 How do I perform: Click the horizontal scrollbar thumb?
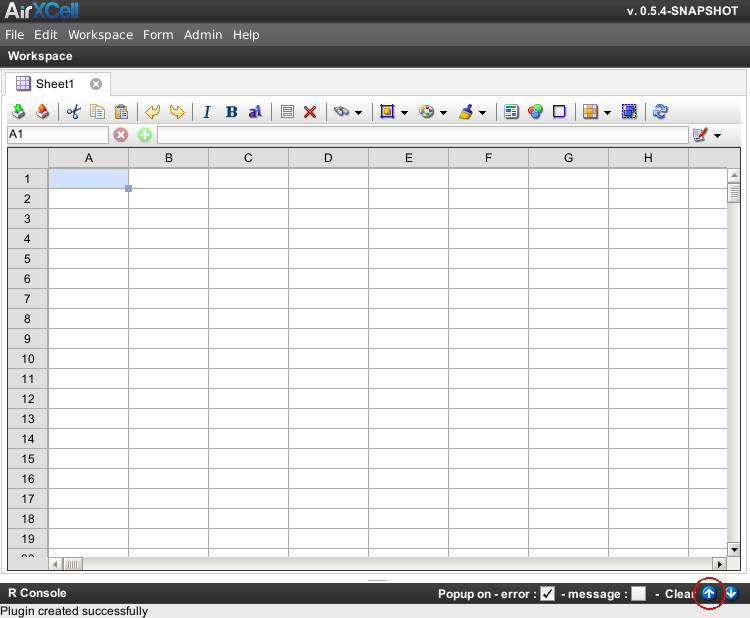(73, 564)
